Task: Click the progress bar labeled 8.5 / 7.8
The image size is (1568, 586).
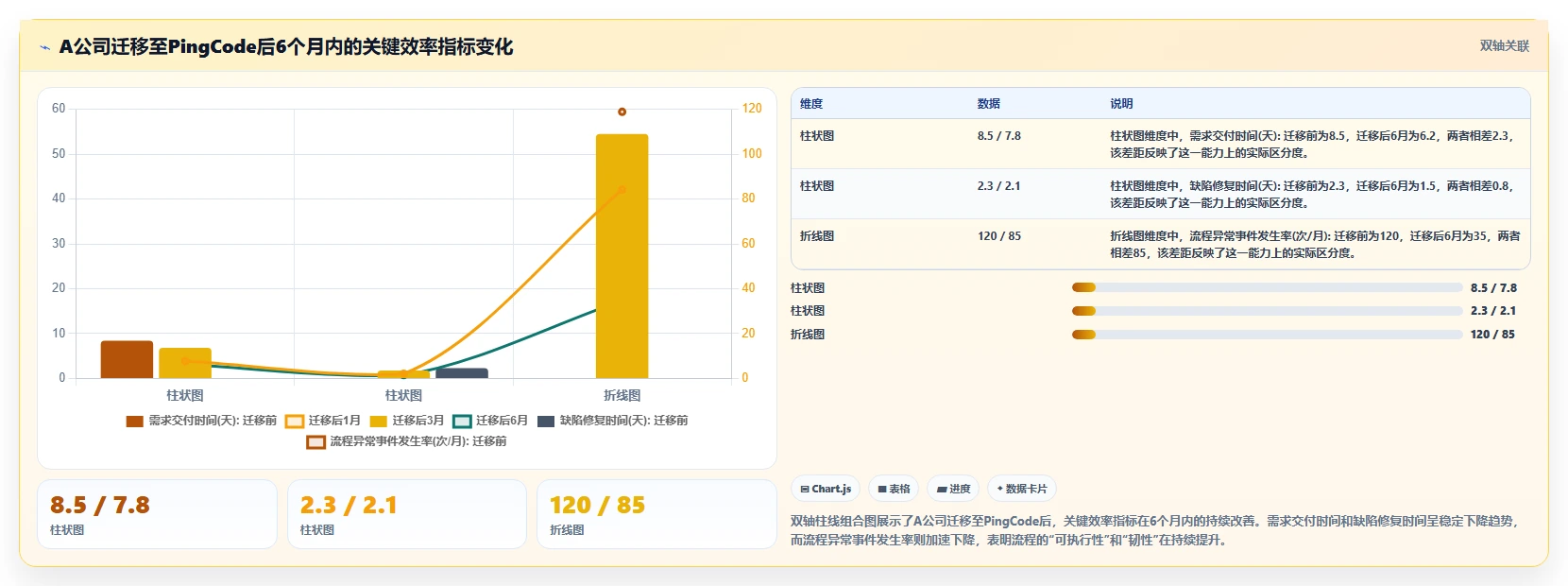Action: 1267,288
